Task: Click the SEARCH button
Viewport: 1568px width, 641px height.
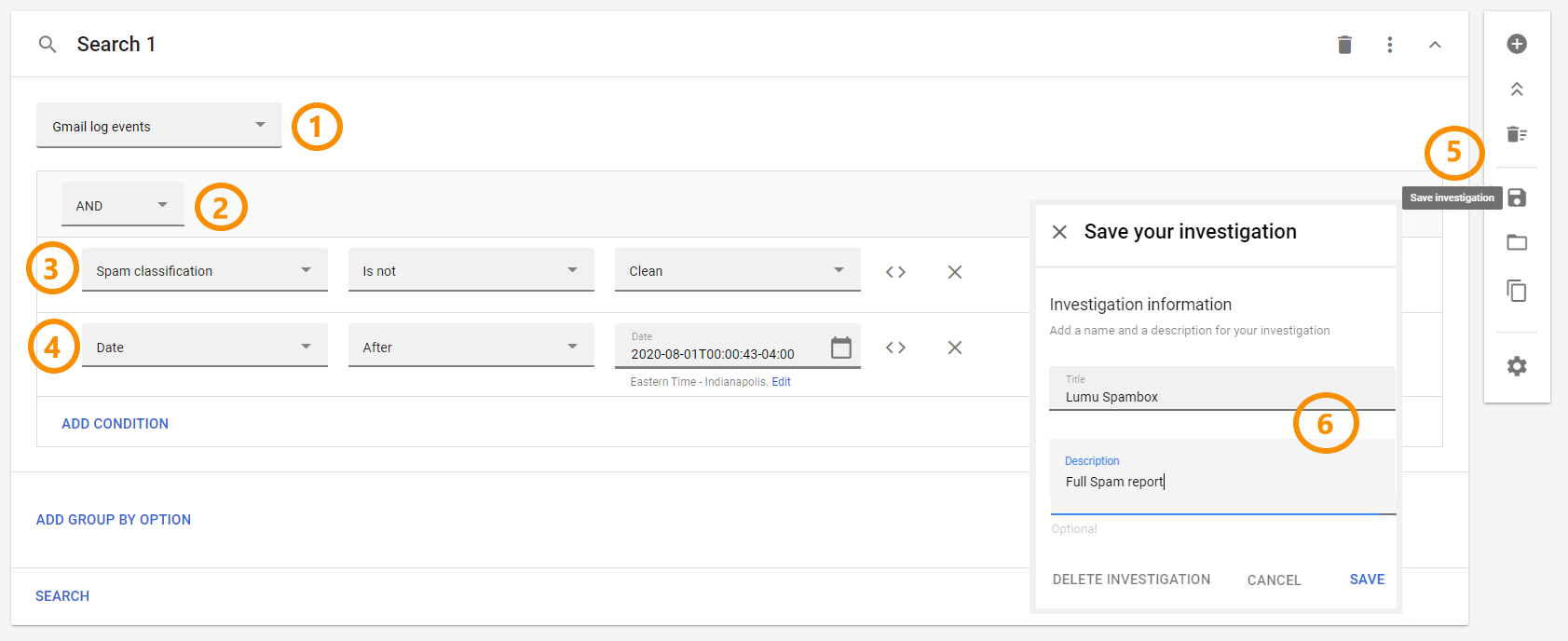Action: [62, 596]
